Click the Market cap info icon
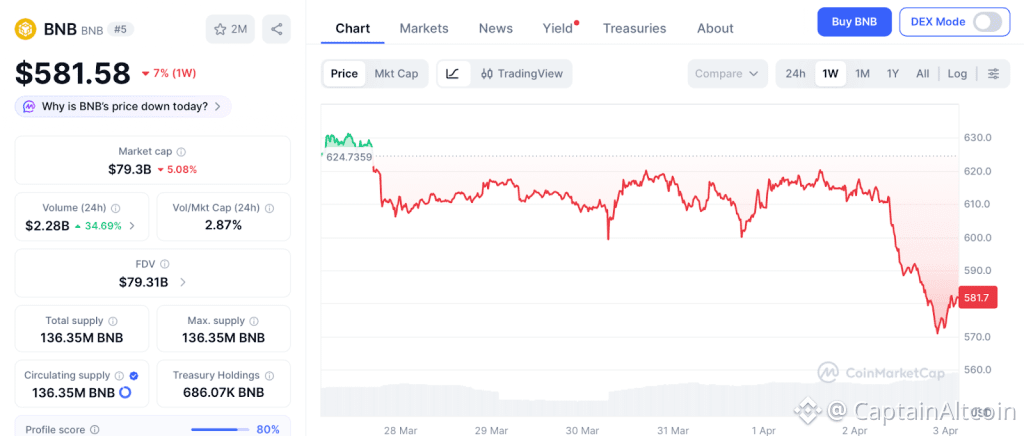1024x436 pixels. [181, 152]
